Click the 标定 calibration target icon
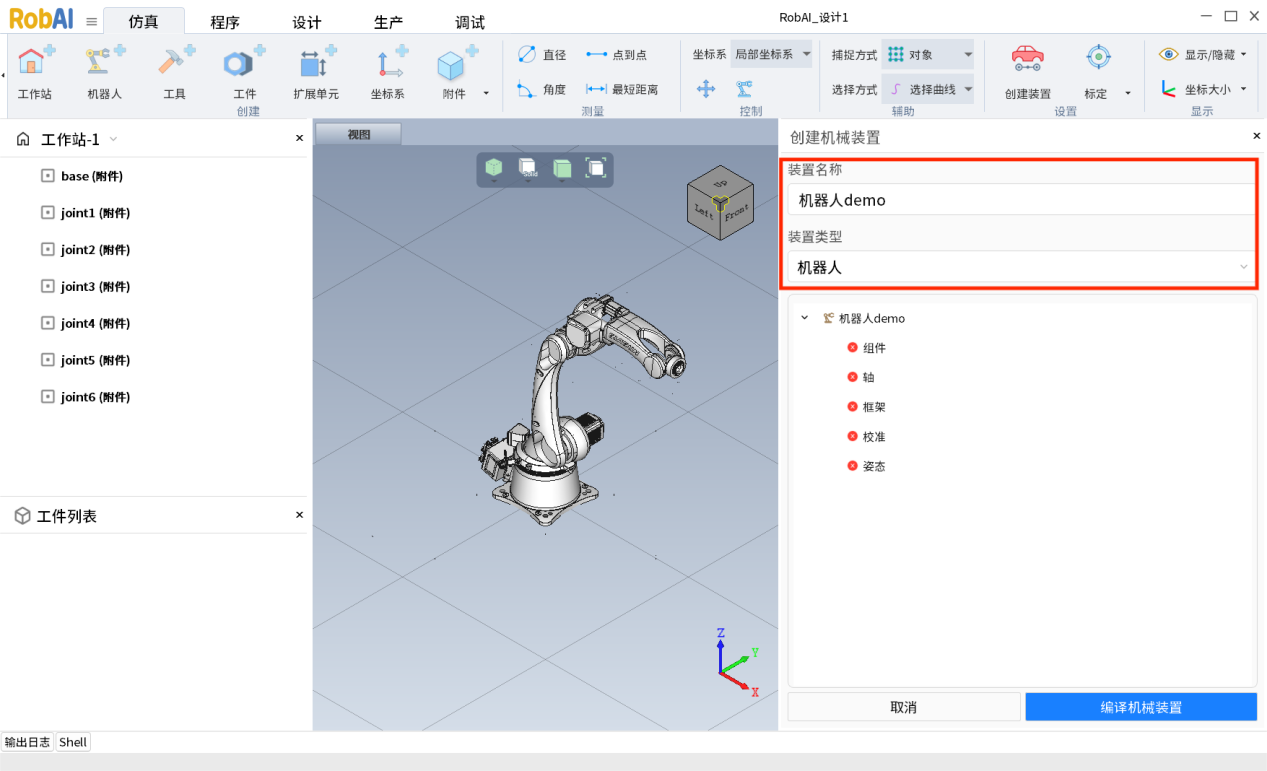 click(x=1098, y=58)
